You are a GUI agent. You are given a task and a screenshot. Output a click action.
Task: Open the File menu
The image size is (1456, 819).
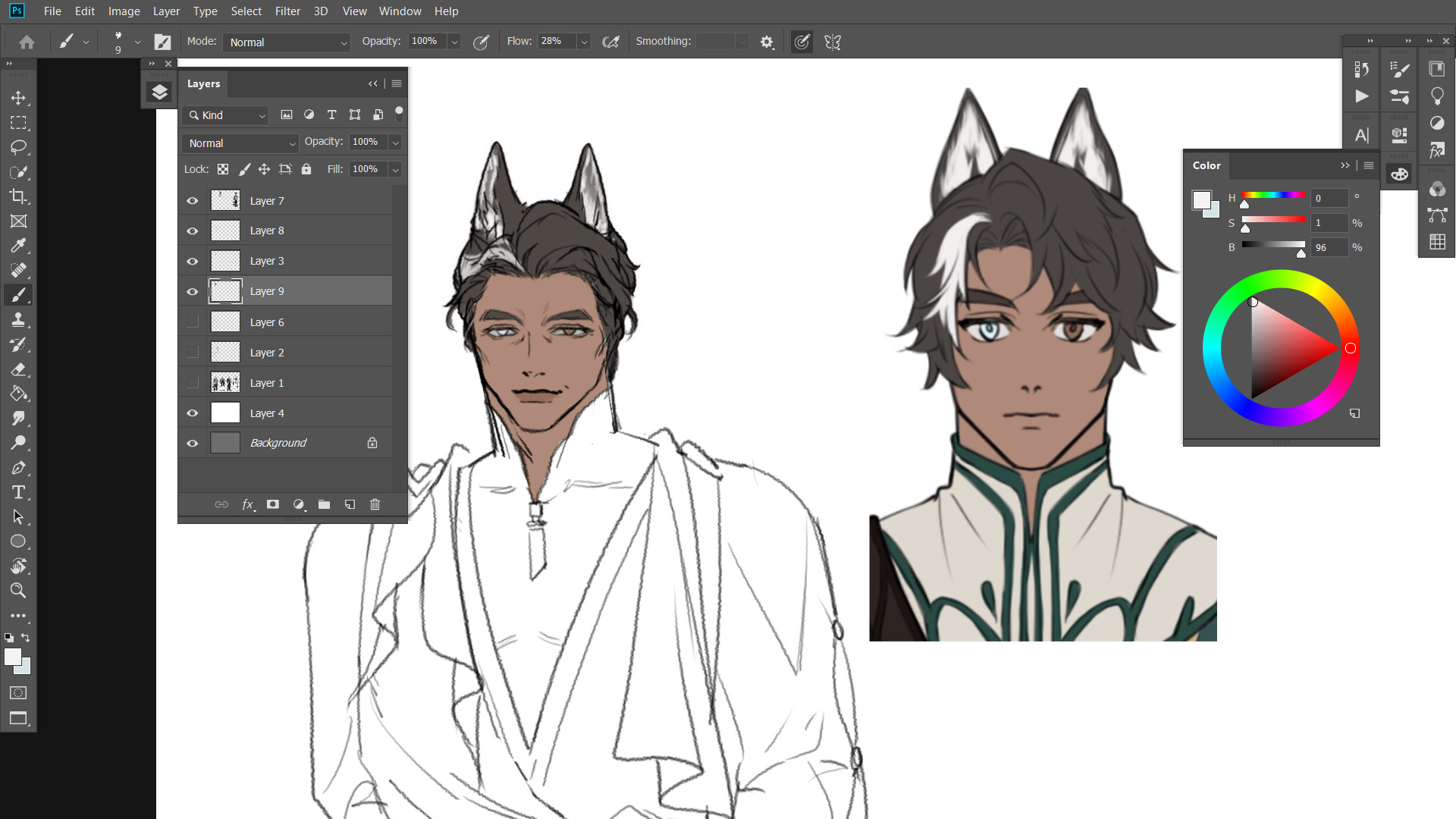click(x=52, y=11)
